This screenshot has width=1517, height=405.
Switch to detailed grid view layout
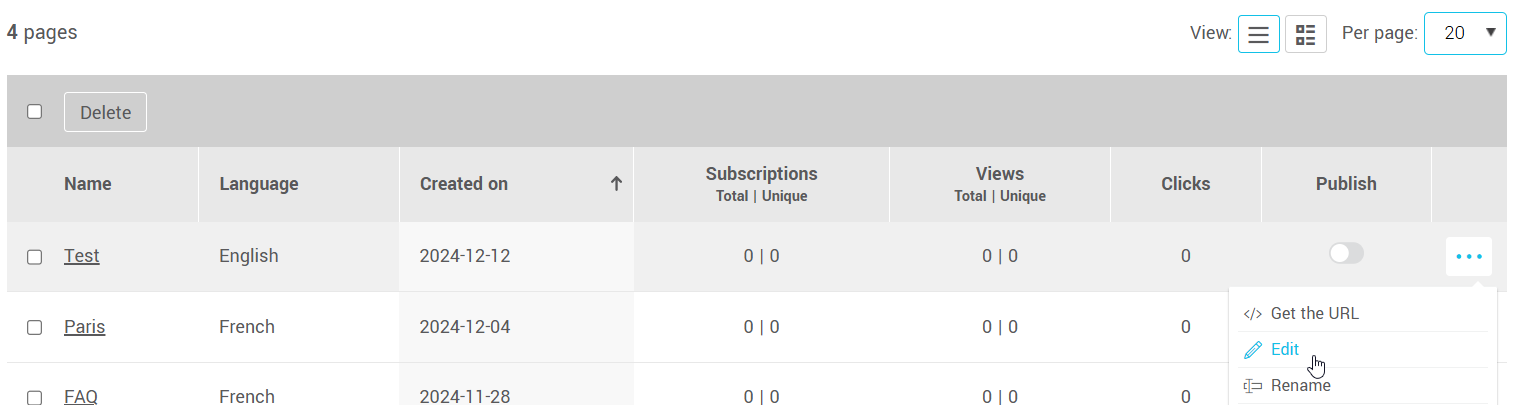click(x=1305, y=34)
